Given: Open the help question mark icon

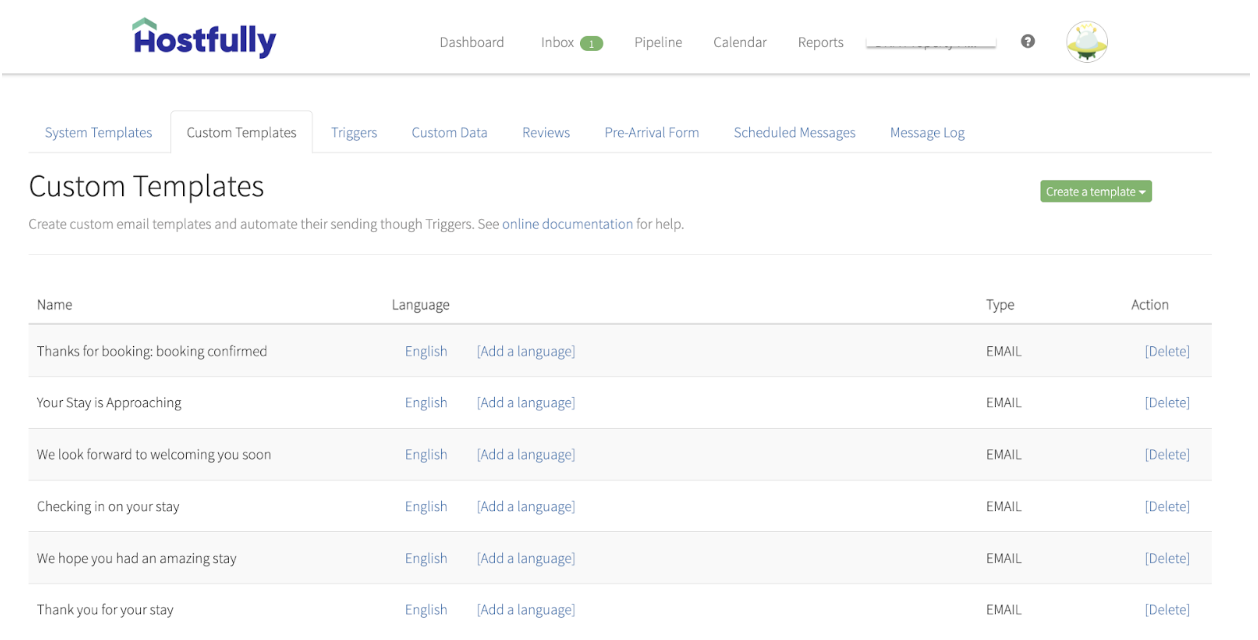Looking at the screenshot, I should tap(1027, 41).
